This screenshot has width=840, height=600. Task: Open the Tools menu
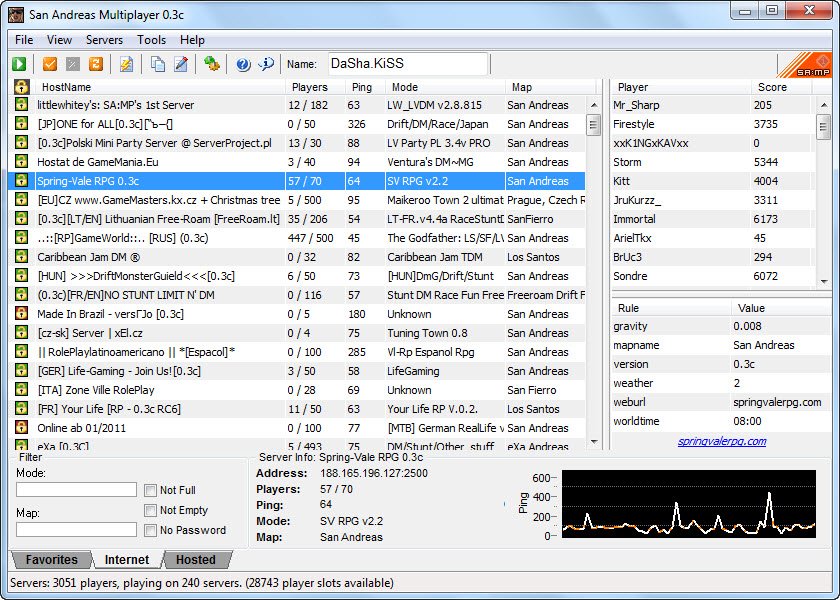151,40
